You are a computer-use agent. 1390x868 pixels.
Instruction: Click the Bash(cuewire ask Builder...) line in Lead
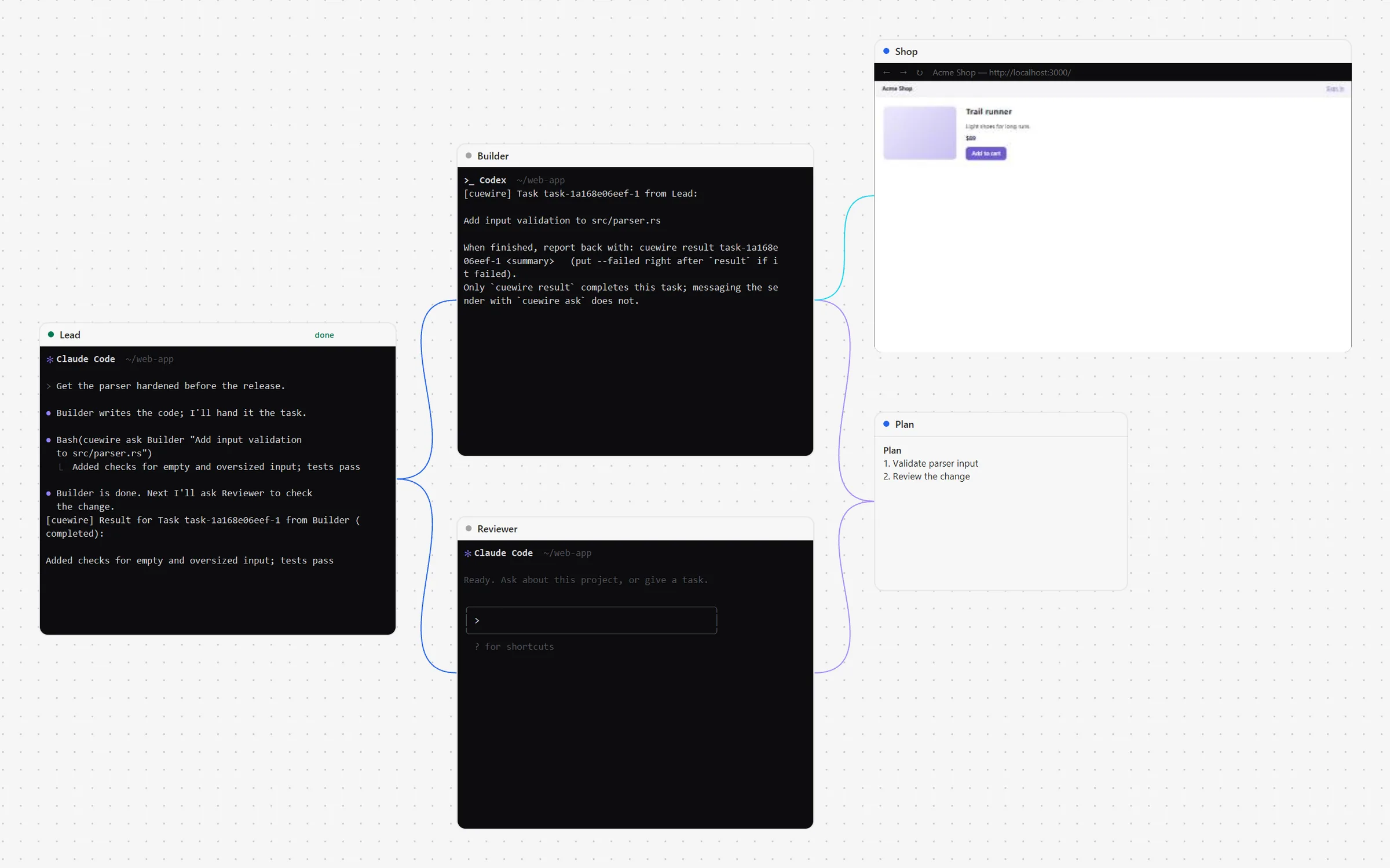pos(179,446)
